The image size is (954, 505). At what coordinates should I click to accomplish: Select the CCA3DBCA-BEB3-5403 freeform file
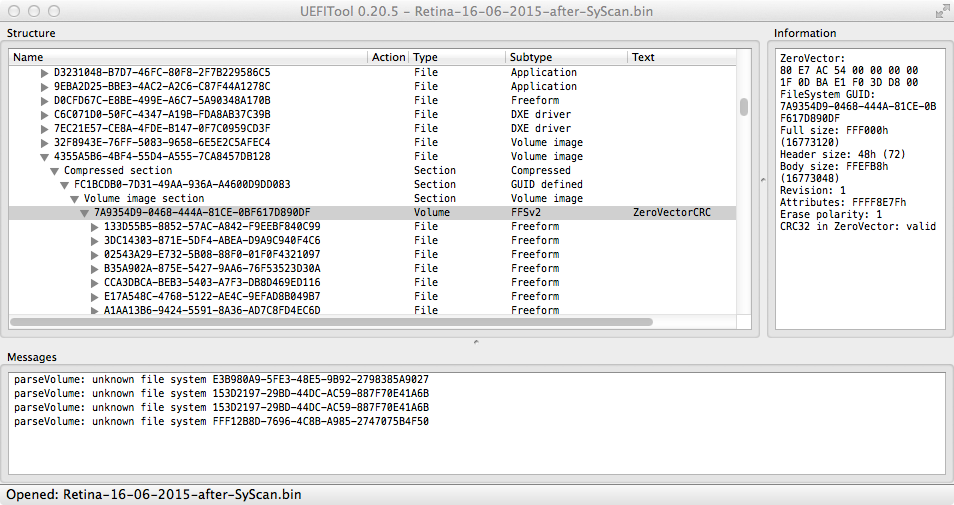click(x=211, y=283)
